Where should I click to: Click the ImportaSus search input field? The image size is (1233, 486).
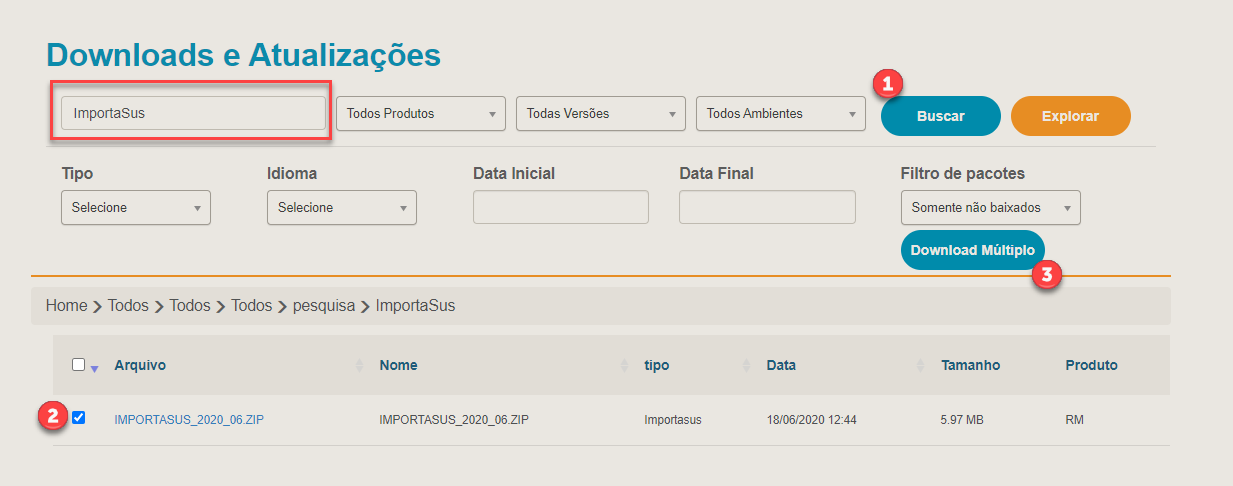pyautogui.click(x=193, y=113)
